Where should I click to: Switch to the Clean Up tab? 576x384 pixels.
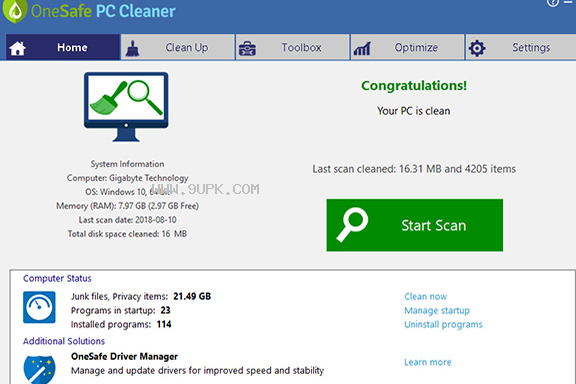(x=178, y=47)
